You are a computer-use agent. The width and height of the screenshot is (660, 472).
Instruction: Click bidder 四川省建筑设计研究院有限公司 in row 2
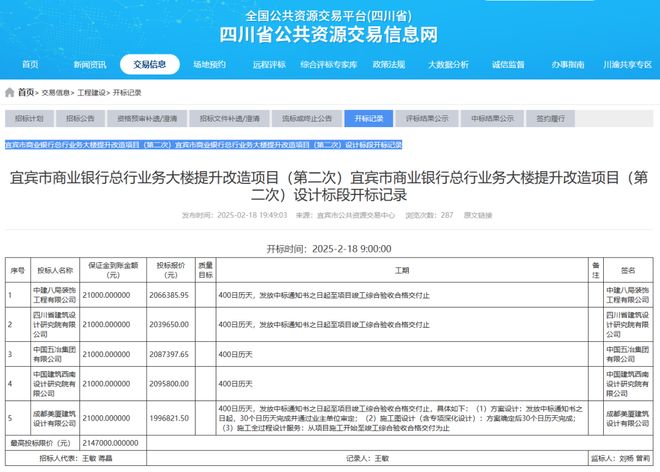click(55, 325)
